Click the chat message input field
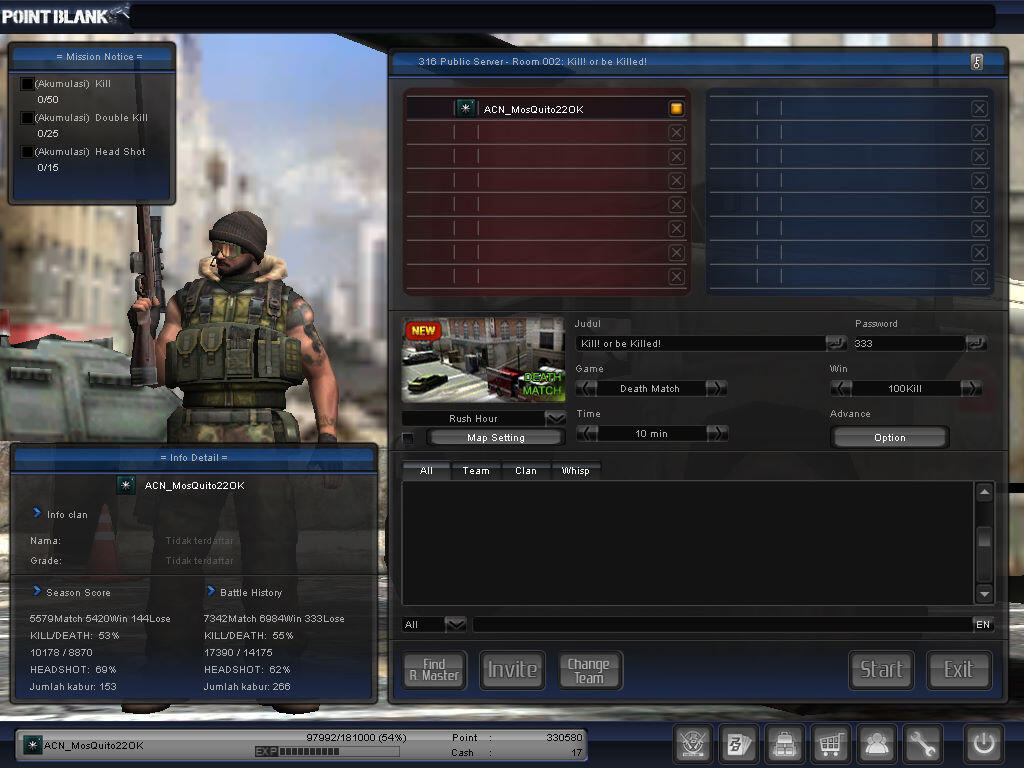This screenshot has height=768, width=1024. coord(722,625)
